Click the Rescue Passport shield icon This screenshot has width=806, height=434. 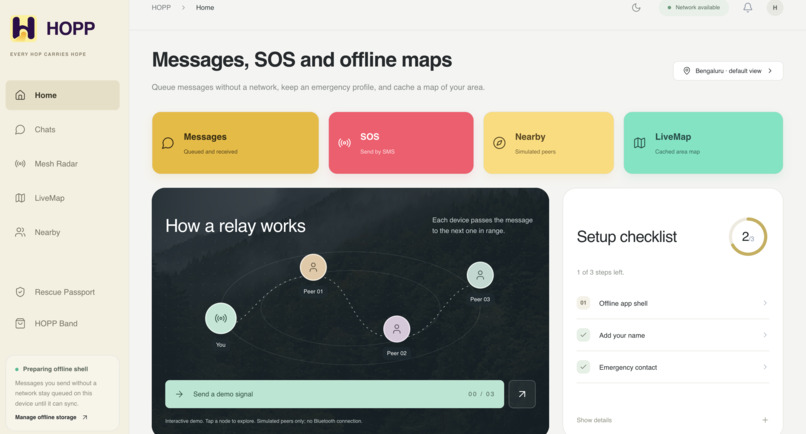tap(20, 292)
